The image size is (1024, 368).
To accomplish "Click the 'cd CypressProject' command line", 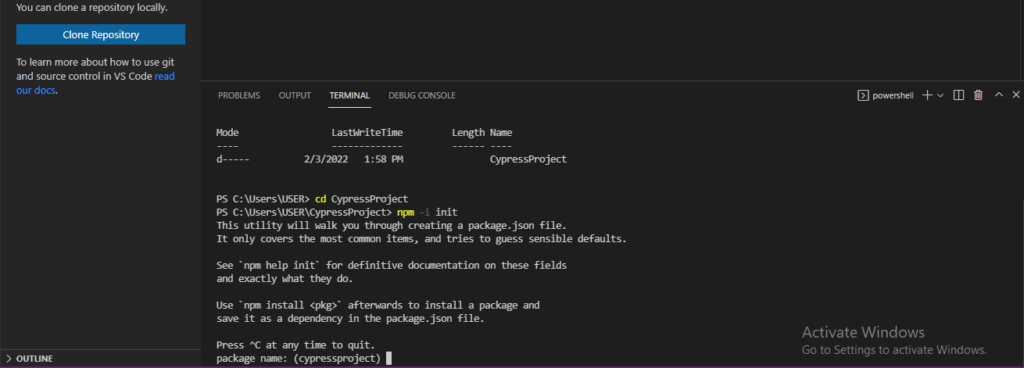I will (361, 199).
